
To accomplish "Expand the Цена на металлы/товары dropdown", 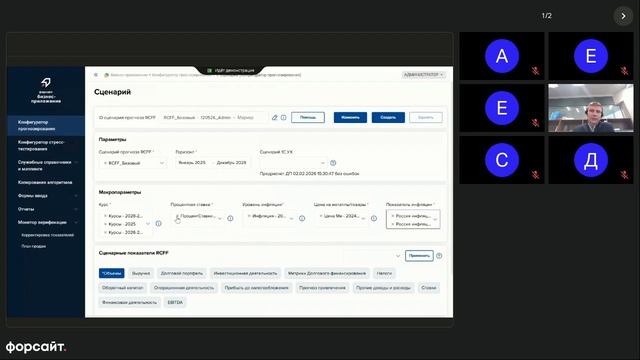I will click(x=363, y=218).
